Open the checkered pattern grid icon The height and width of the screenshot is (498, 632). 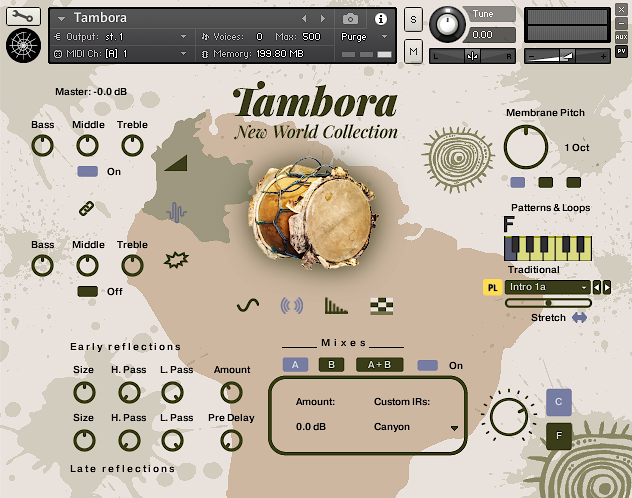(x=381, y=306)
